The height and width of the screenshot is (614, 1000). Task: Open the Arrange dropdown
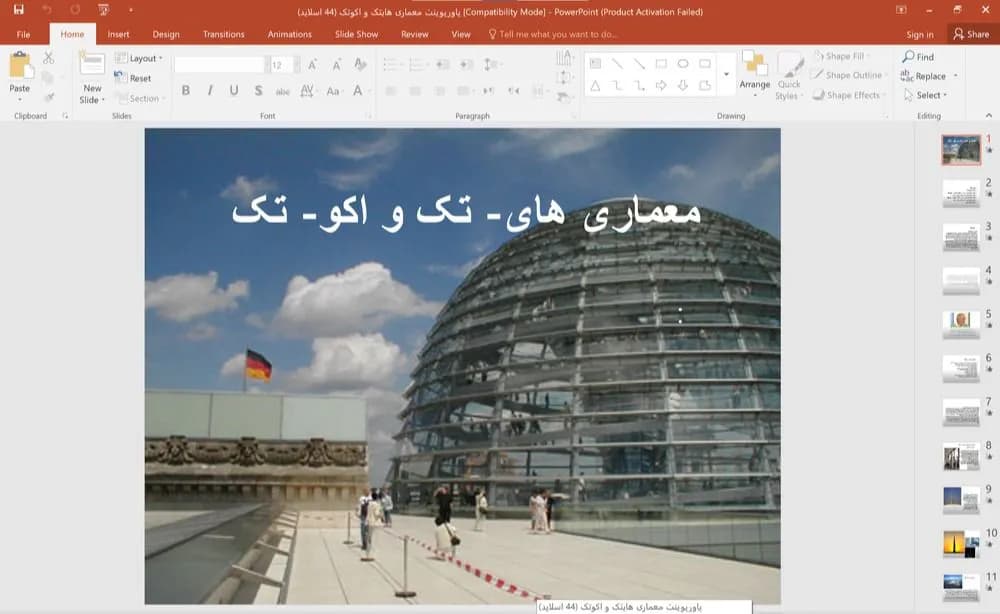tap(754, 75)
